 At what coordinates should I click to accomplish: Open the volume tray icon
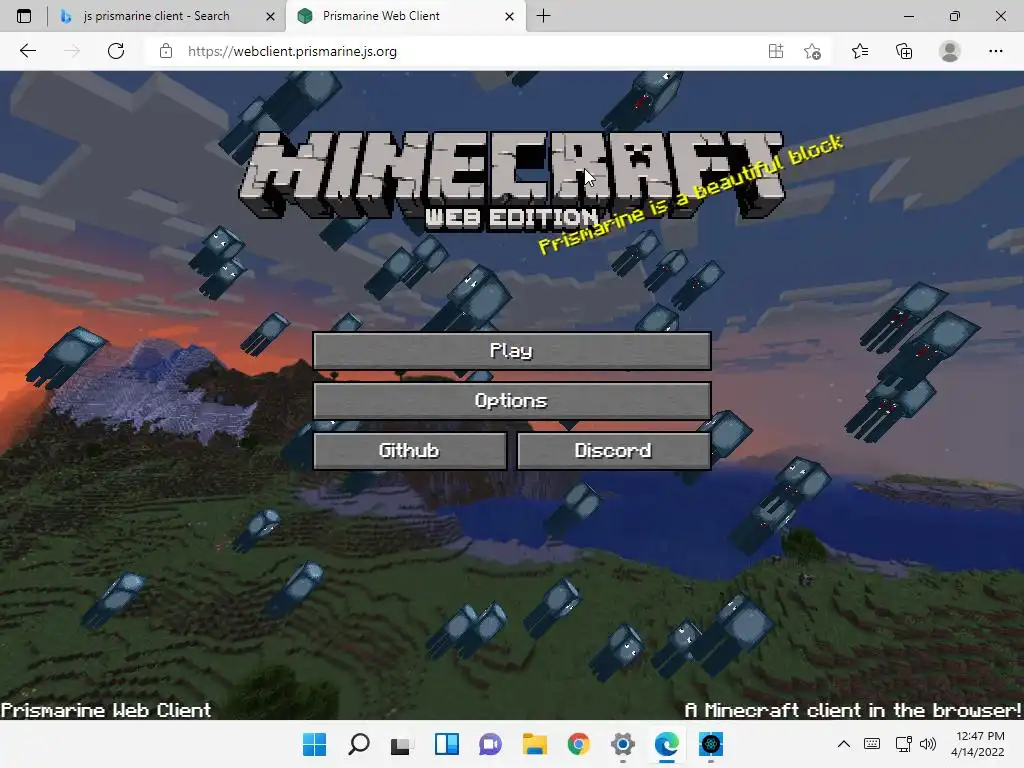pos(927,744)
